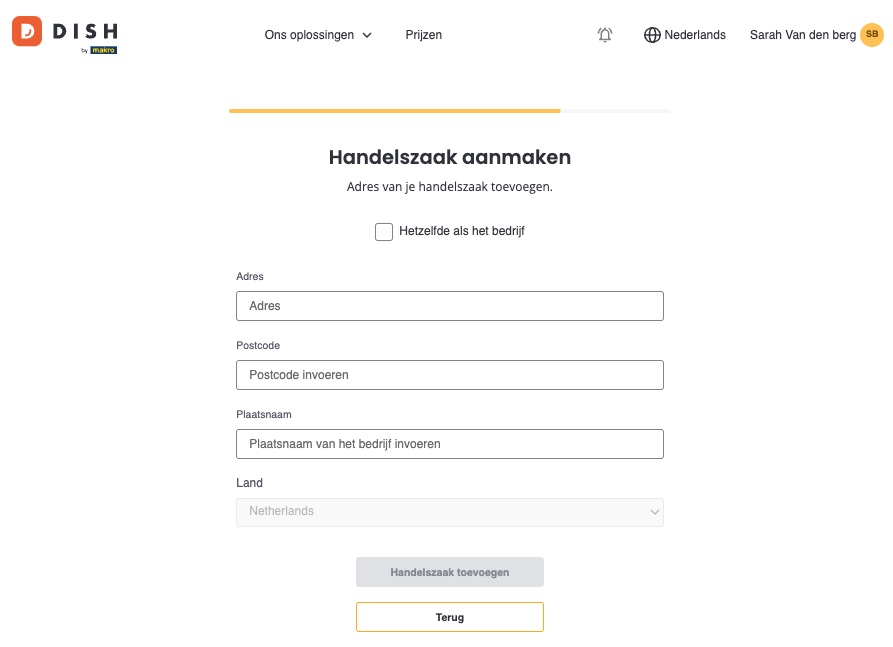The image size is (893, 647).
Task: Focus the Adres input field
Action: coord(450,306)
